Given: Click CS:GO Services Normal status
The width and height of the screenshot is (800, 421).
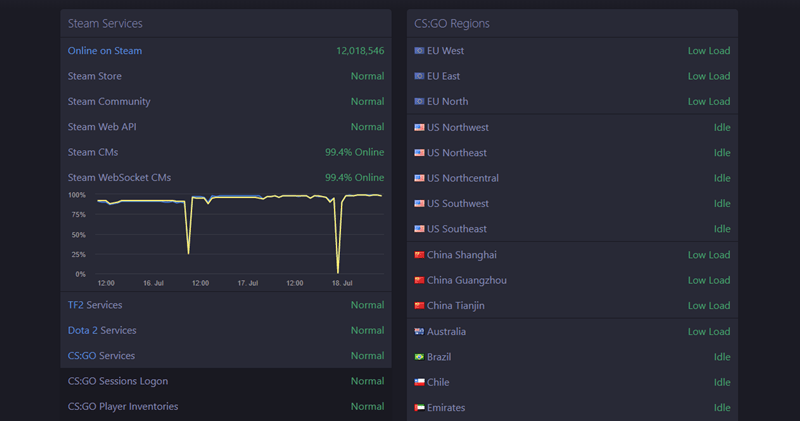Looking at the screenshot, I should click(367, 356).
